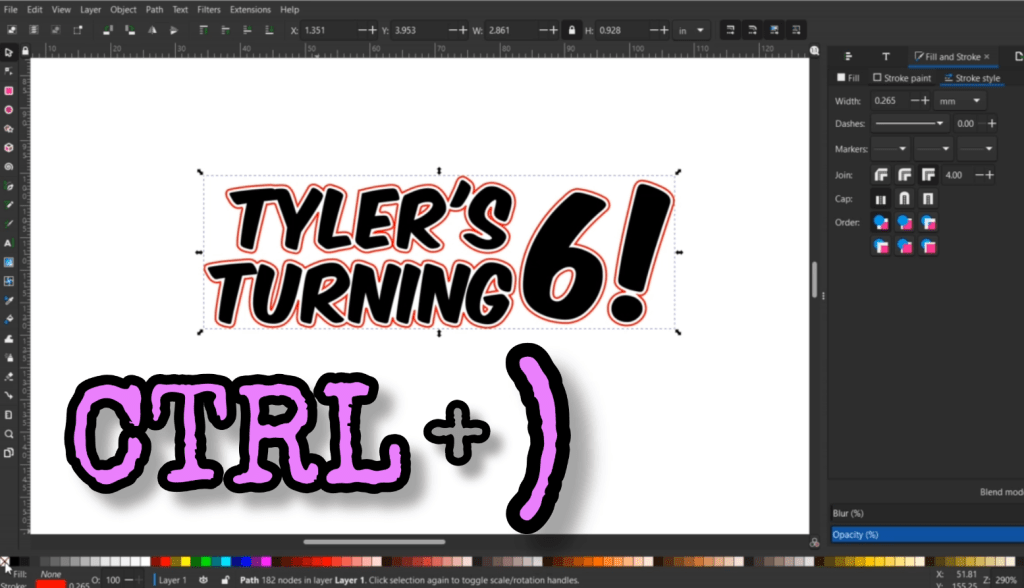Select the Selector arrow tool

coord(8,52)
